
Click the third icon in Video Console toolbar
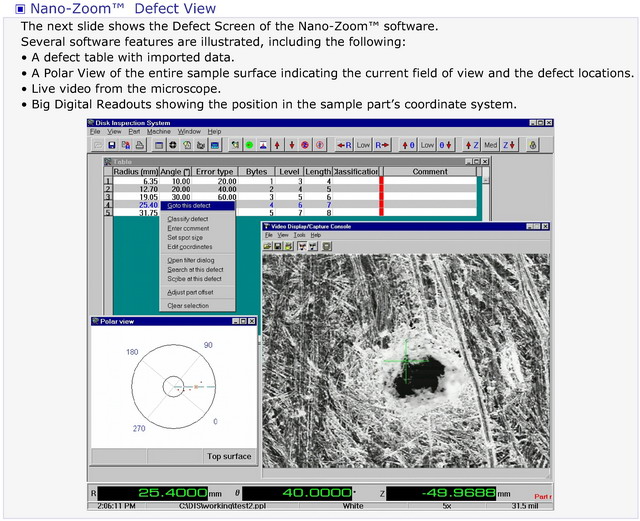(x=289, y=246)
